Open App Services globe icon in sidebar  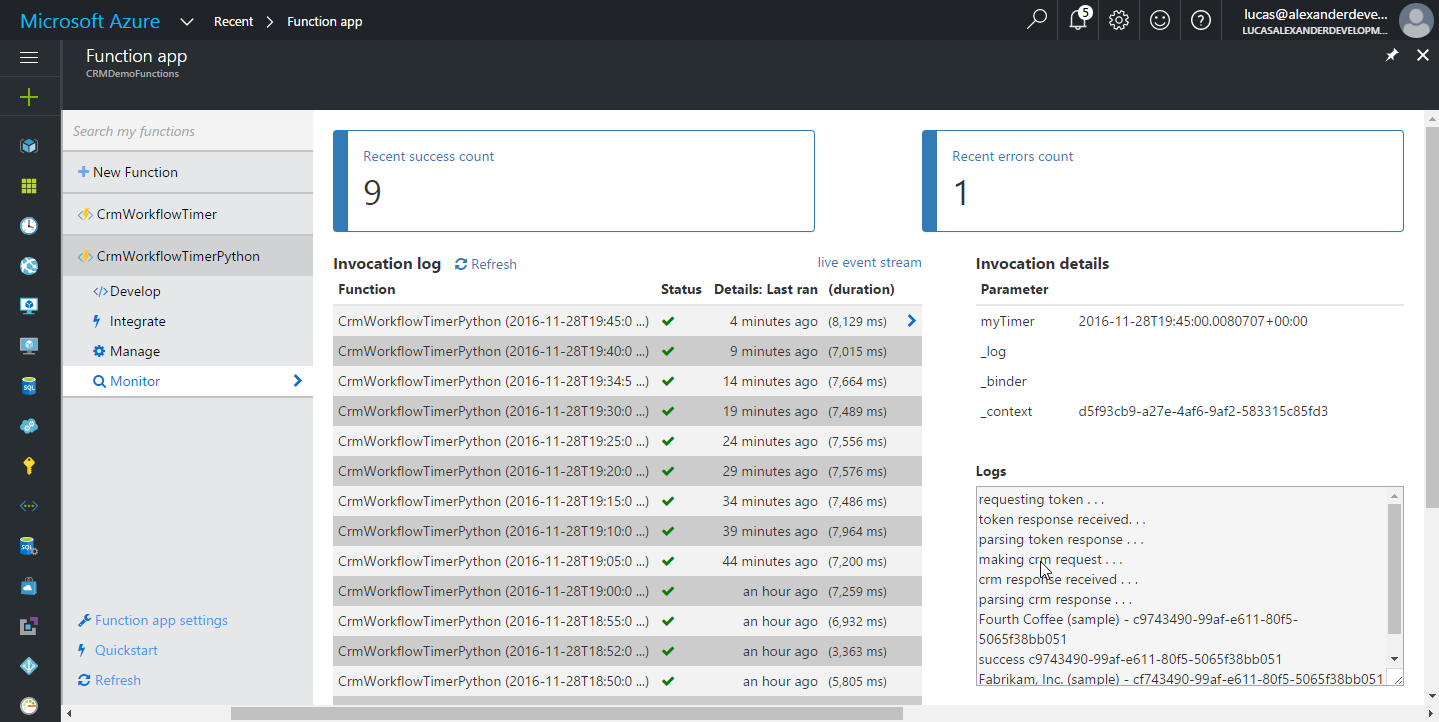(29, 266)
